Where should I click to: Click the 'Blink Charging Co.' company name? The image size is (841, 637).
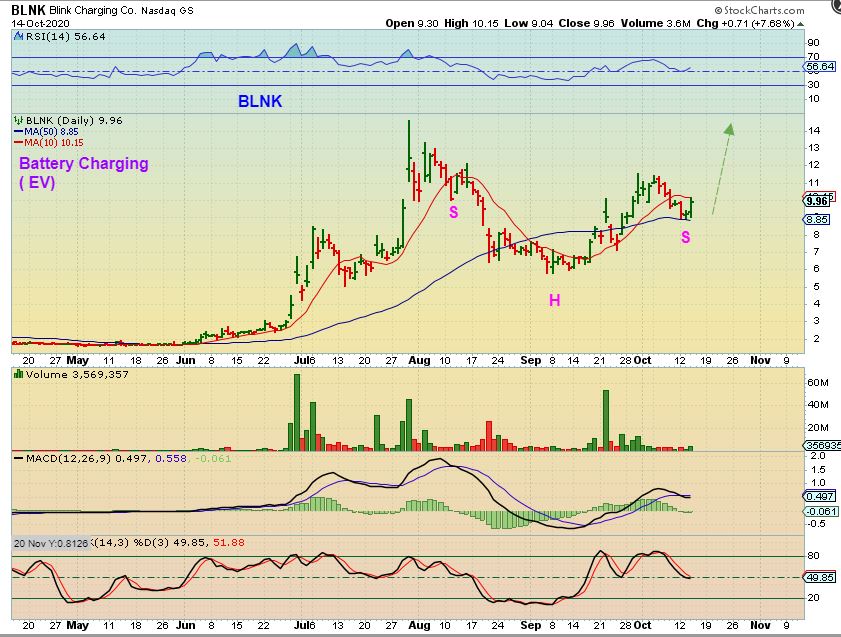(93, 10)
